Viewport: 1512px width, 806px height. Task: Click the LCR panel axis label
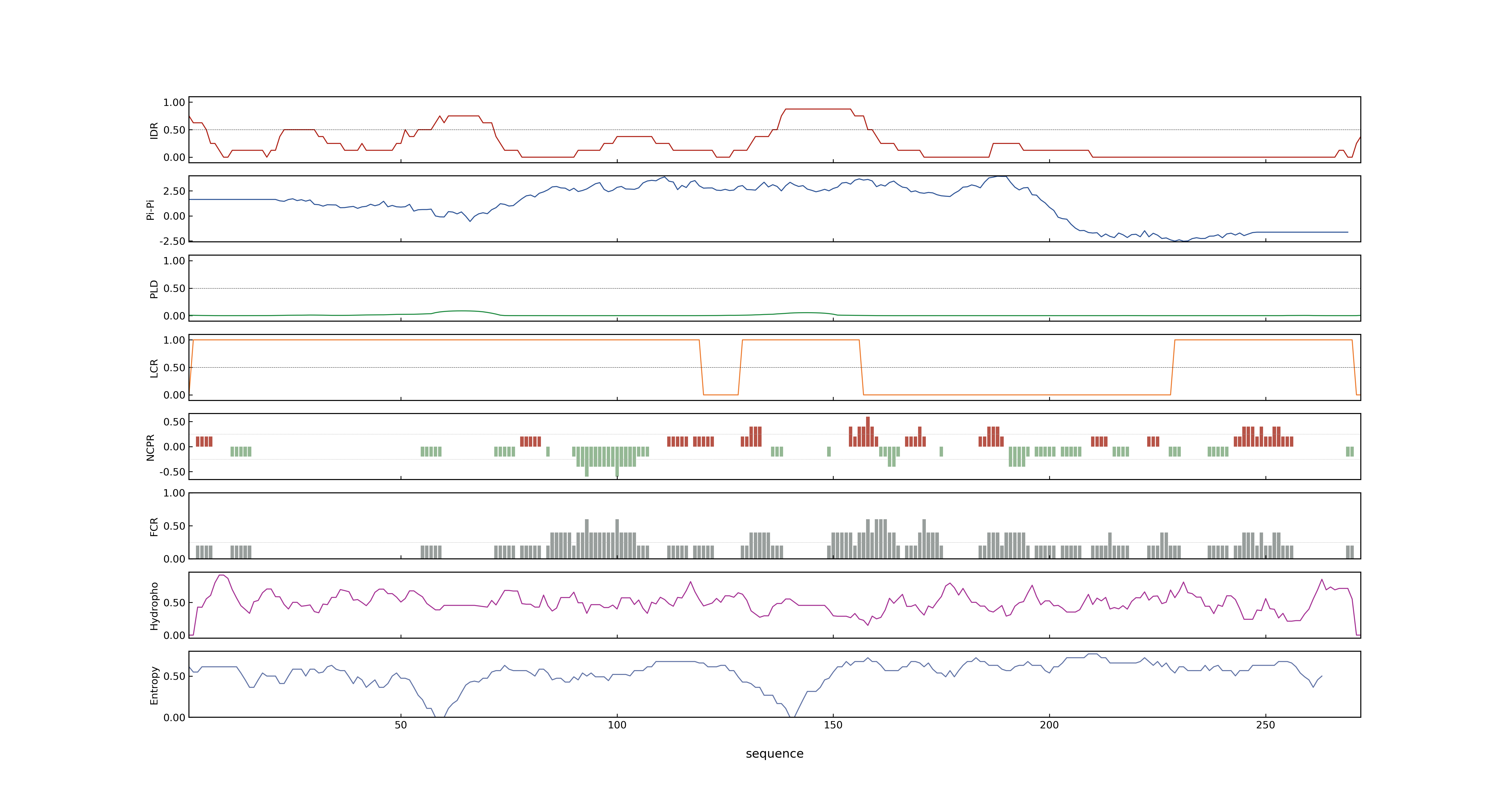(154, 368)
